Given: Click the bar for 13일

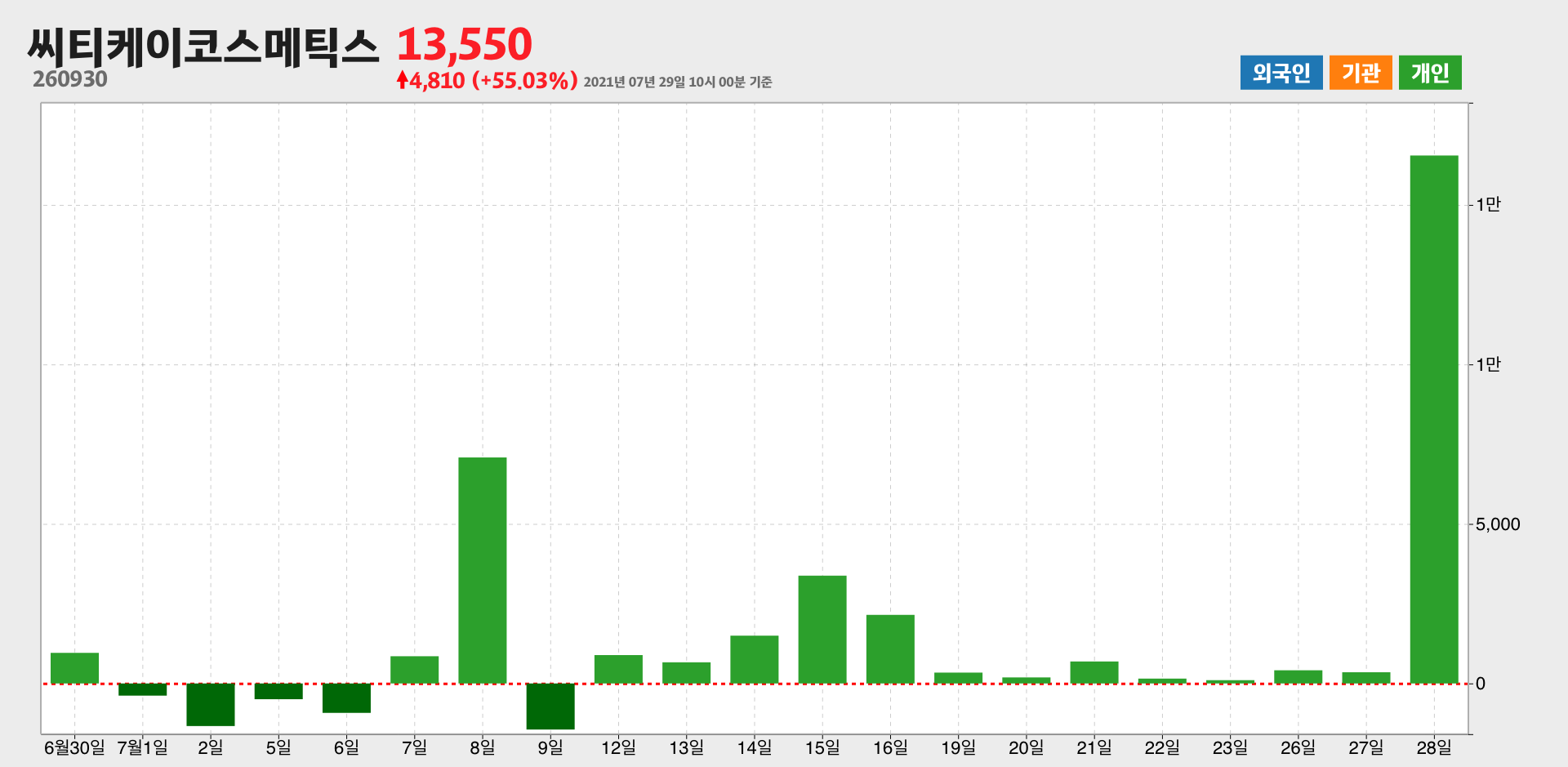Looking at the screenshot, I should [x=686, y=673].
